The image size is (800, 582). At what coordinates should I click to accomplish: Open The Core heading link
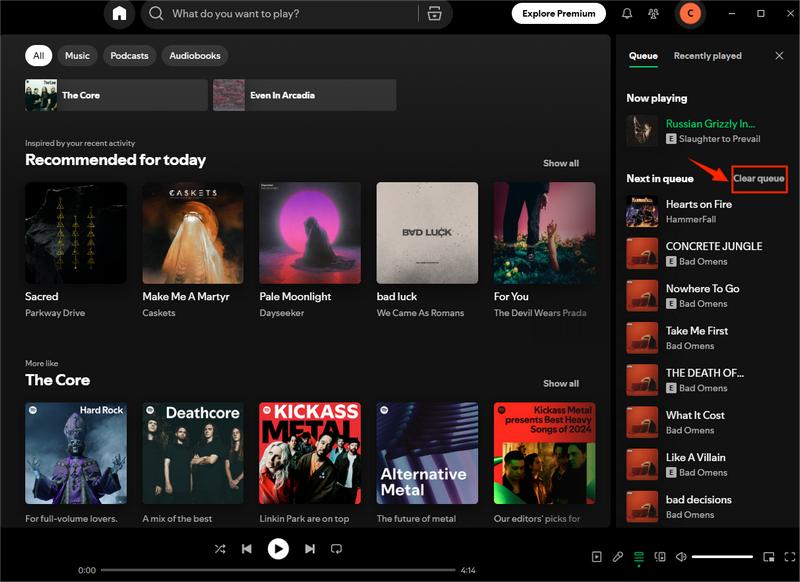58,380
